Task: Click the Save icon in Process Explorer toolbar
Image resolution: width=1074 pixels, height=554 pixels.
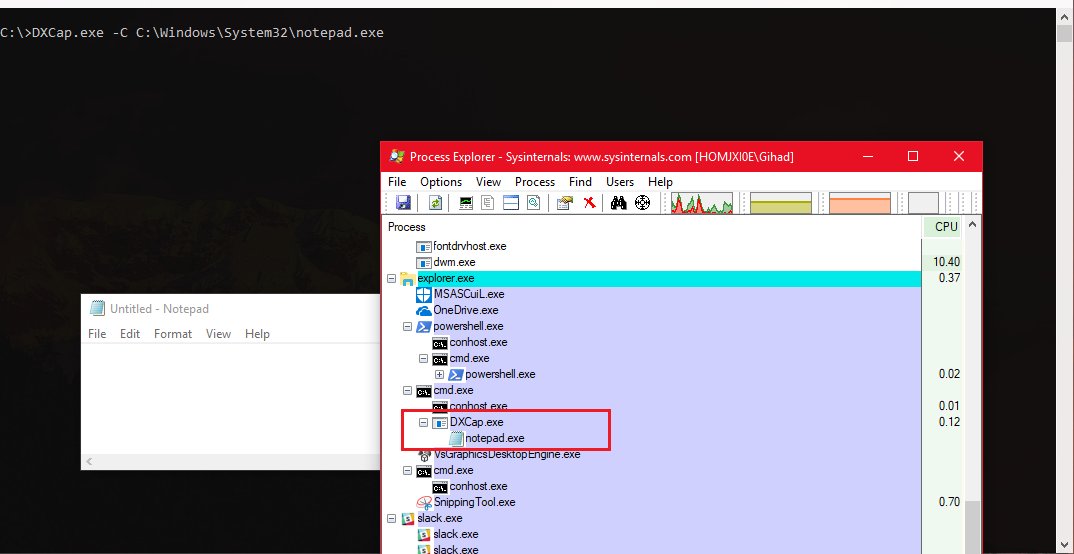Action: [x=403, y=203]
